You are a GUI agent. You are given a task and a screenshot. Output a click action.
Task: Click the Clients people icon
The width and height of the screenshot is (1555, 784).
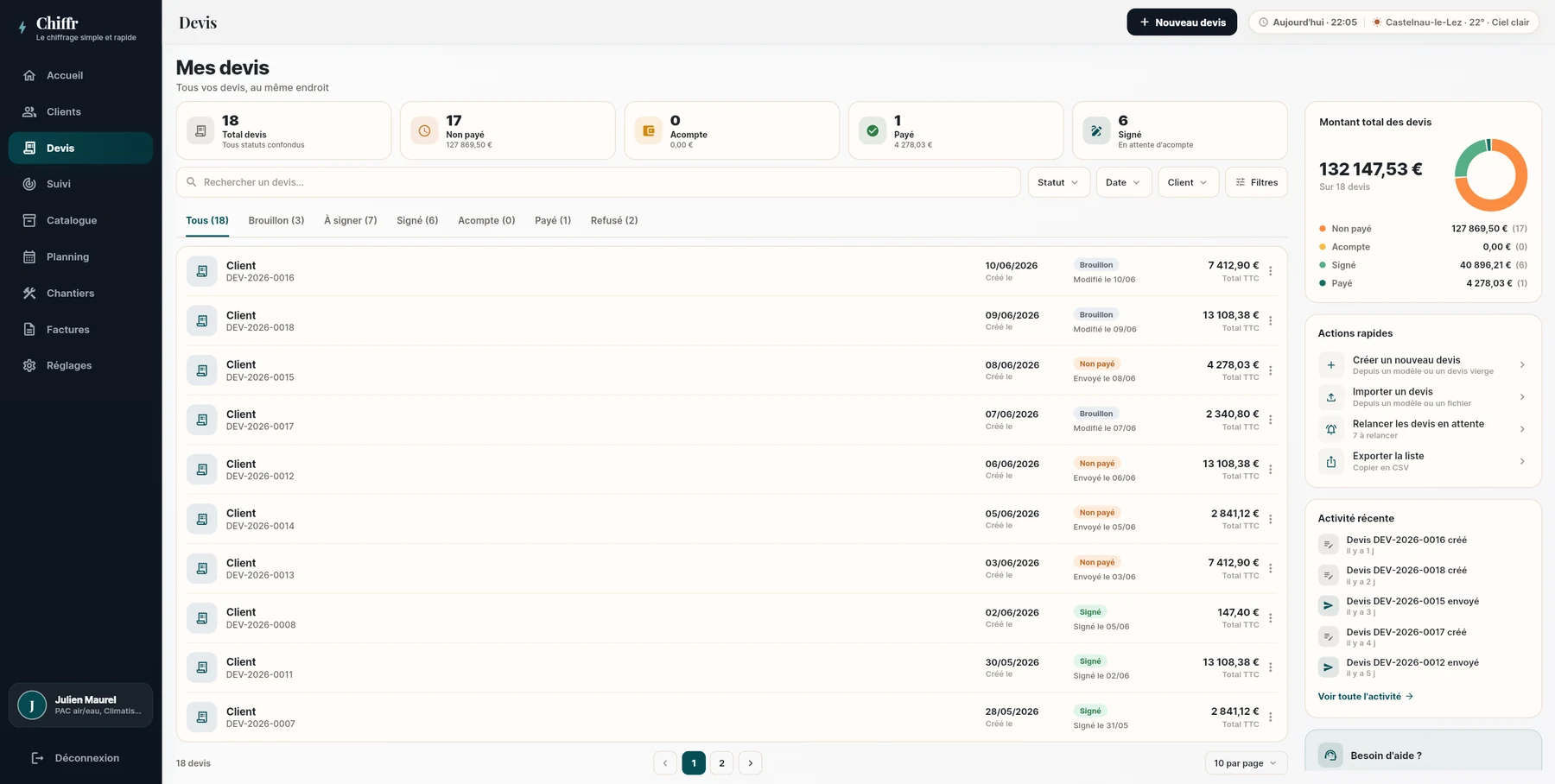tap(29, 111)
